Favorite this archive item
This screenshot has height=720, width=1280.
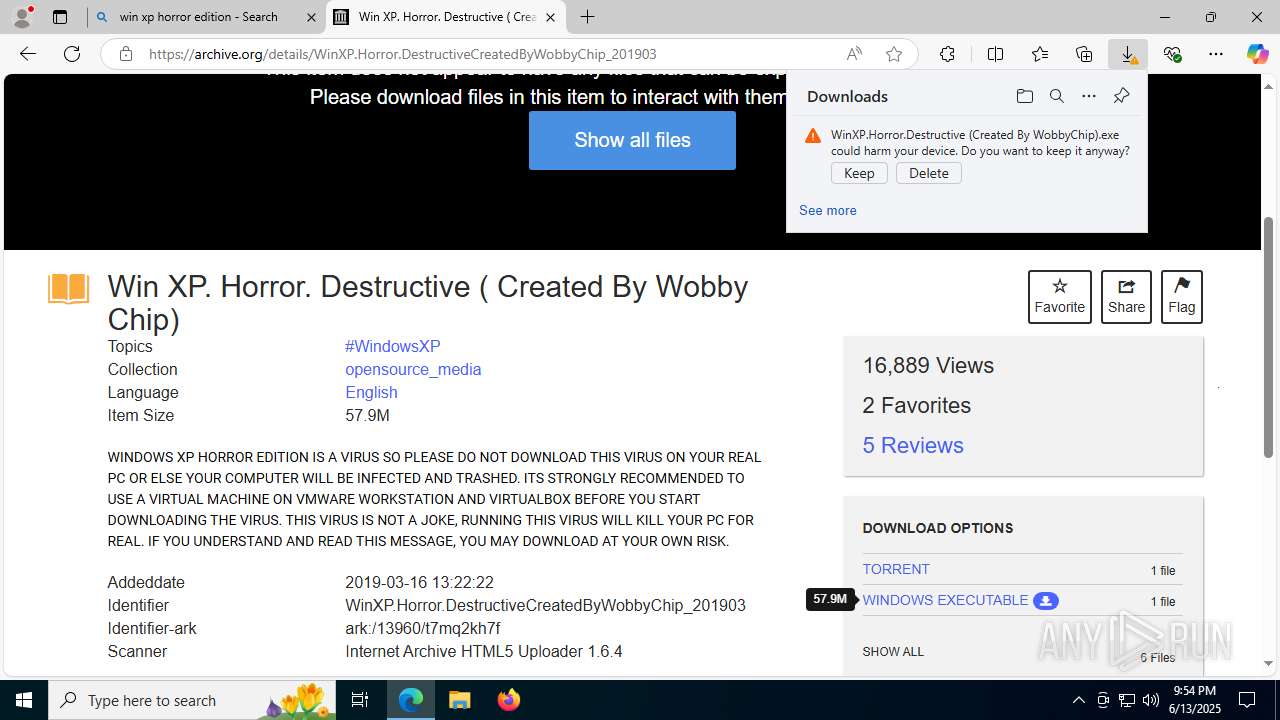click(x=1060, y=296)
